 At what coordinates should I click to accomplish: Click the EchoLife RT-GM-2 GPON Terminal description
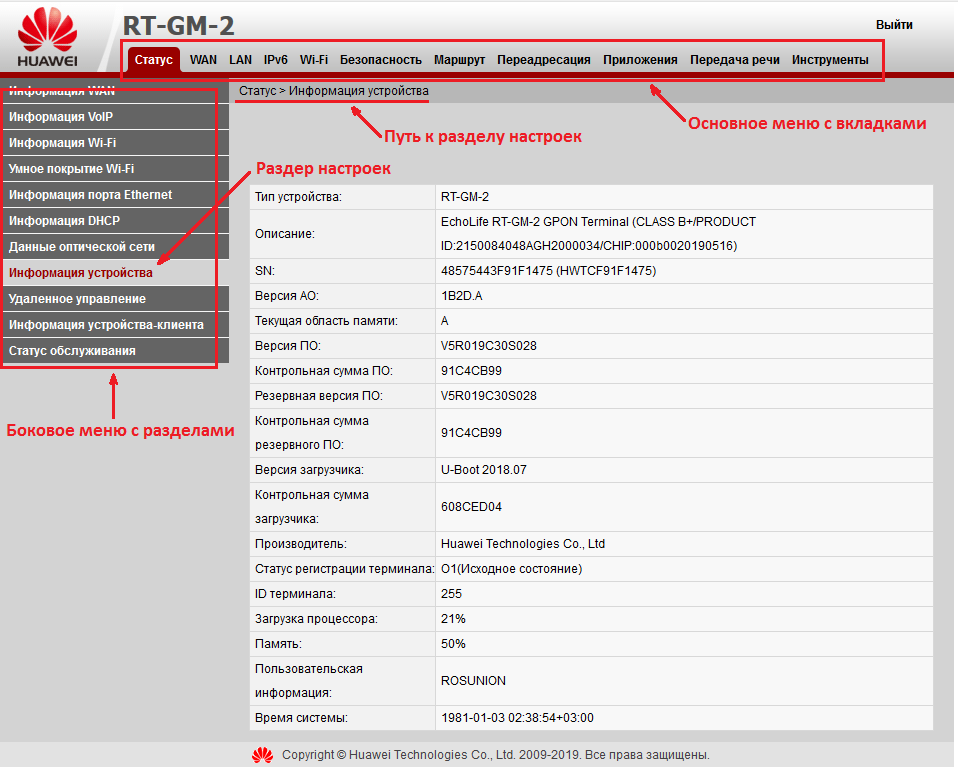pos(598,234)
